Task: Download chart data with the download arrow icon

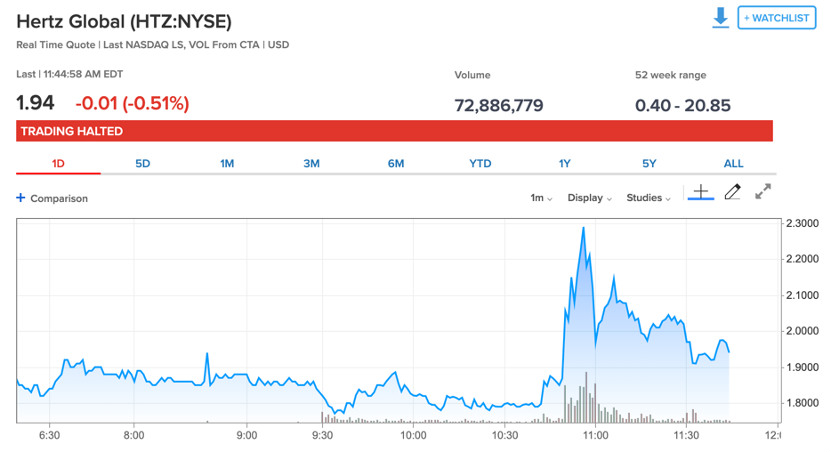Action: tap(720, 17)
